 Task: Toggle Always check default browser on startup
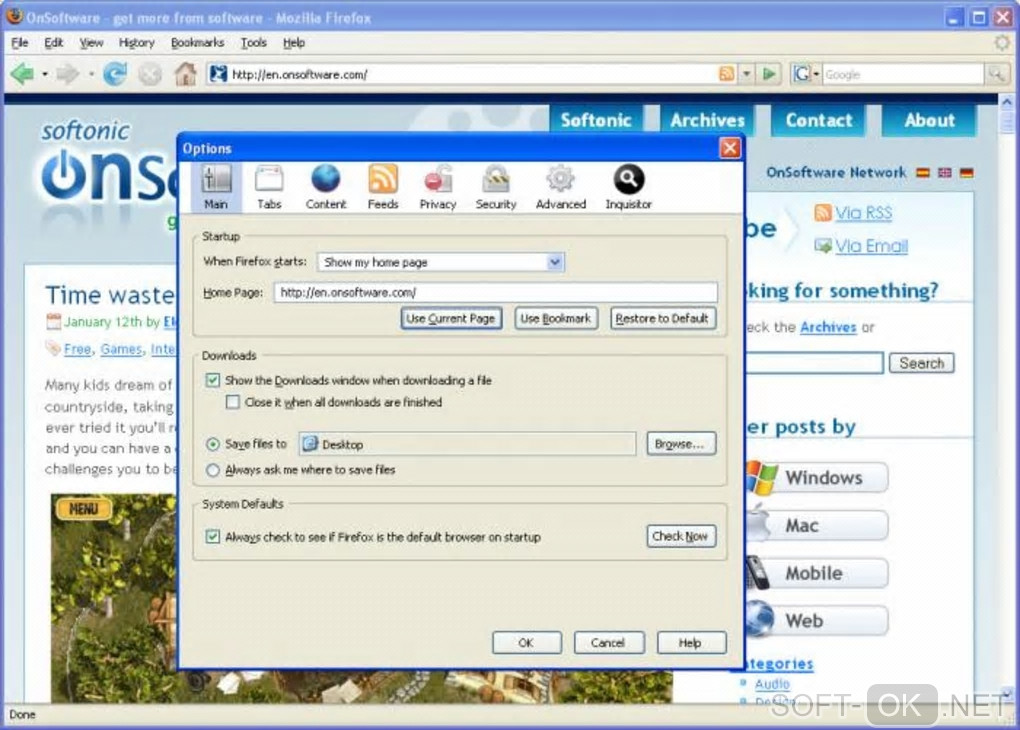coord(213,537)
